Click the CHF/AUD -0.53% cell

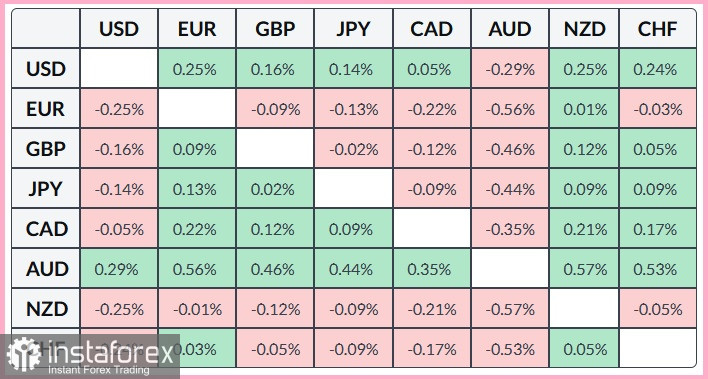point(510,349)
